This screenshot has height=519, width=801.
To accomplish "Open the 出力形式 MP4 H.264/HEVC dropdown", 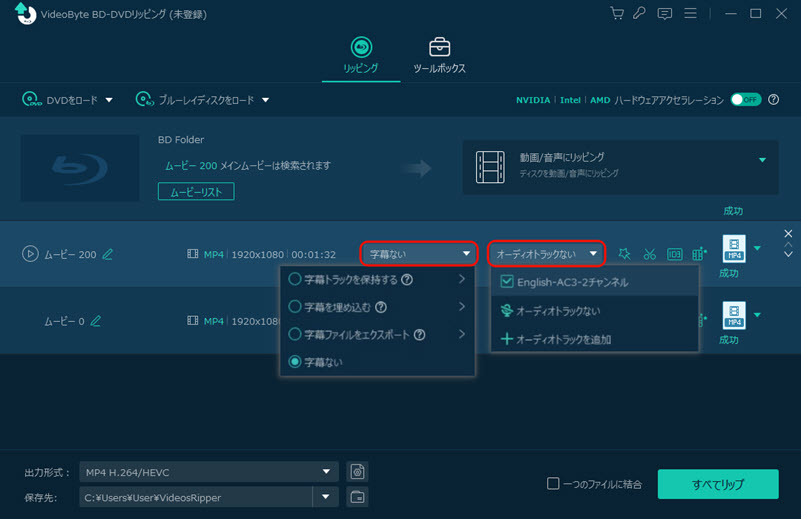I will pos(209,471).
